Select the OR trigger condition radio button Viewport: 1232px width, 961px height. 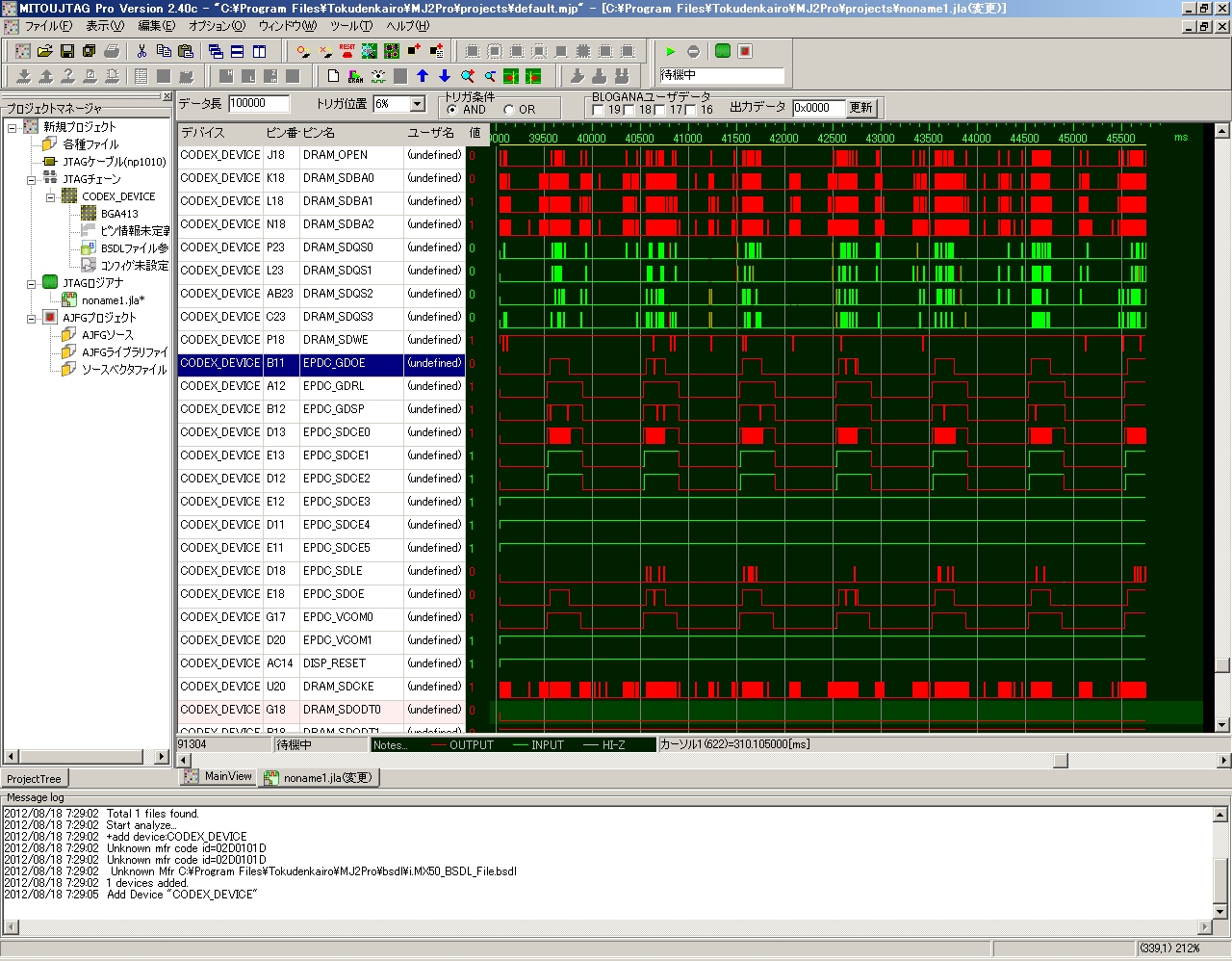coord(509,110)
